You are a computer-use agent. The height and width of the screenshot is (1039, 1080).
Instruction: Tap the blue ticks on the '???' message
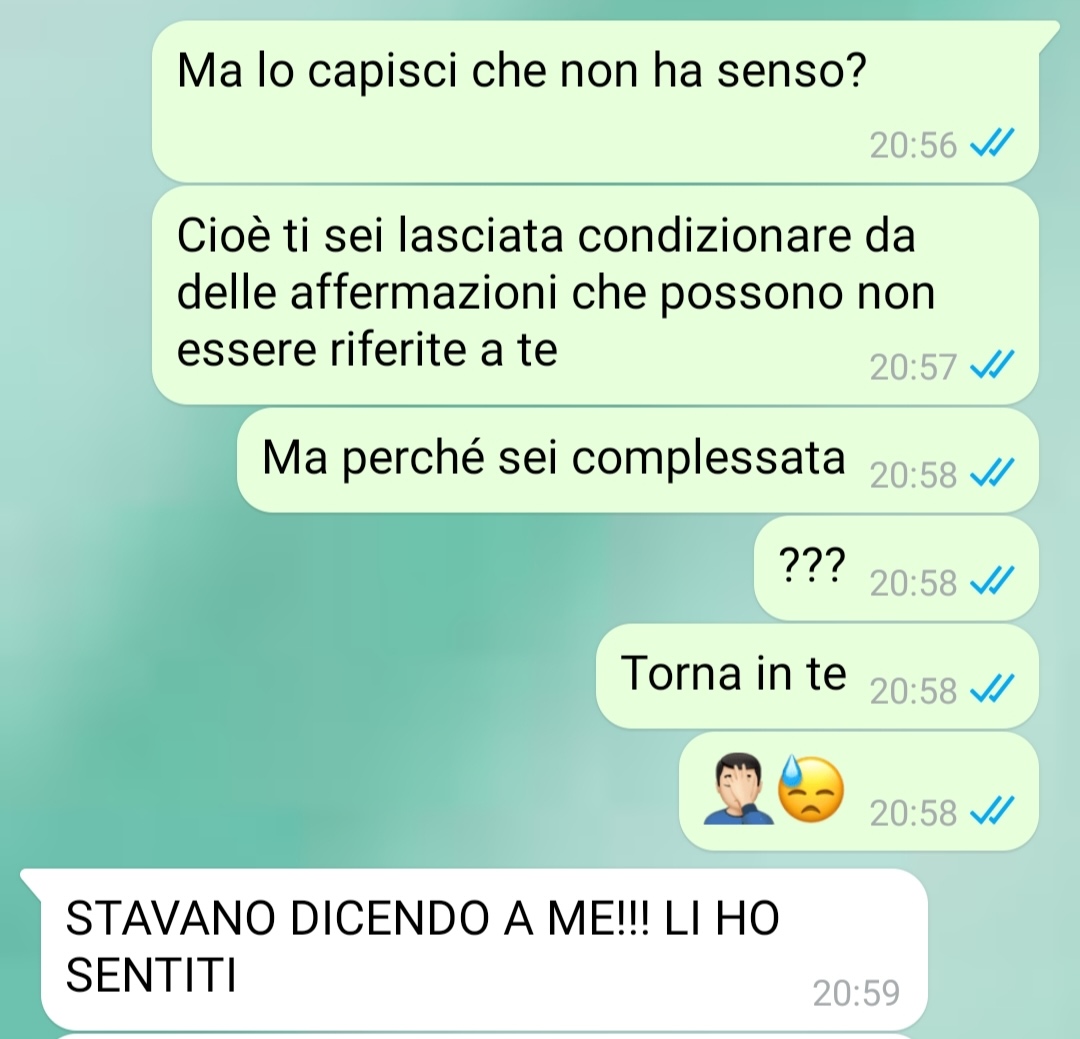992,581
